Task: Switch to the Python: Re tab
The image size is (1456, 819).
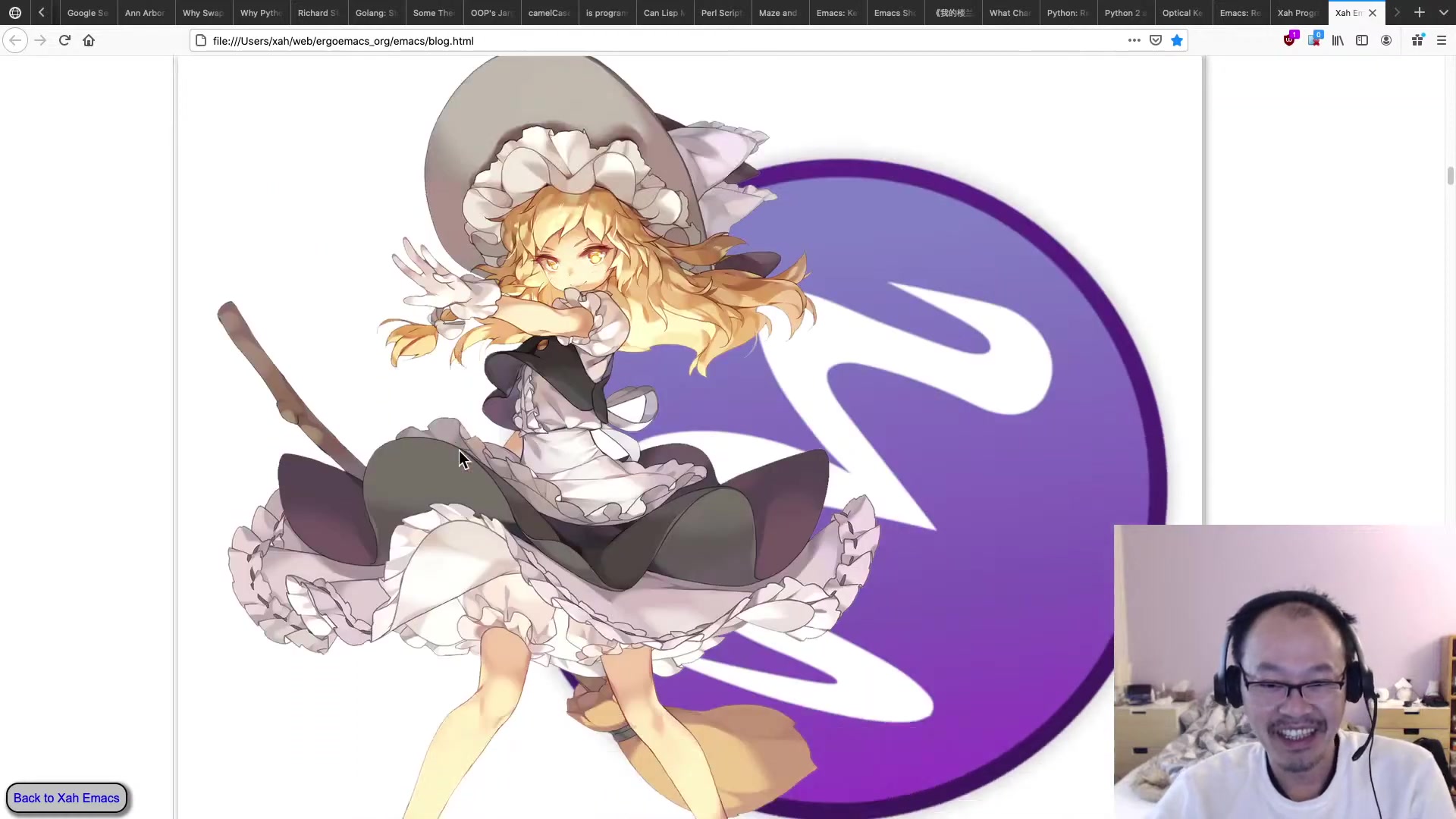Action: (x=1068, y=13)
